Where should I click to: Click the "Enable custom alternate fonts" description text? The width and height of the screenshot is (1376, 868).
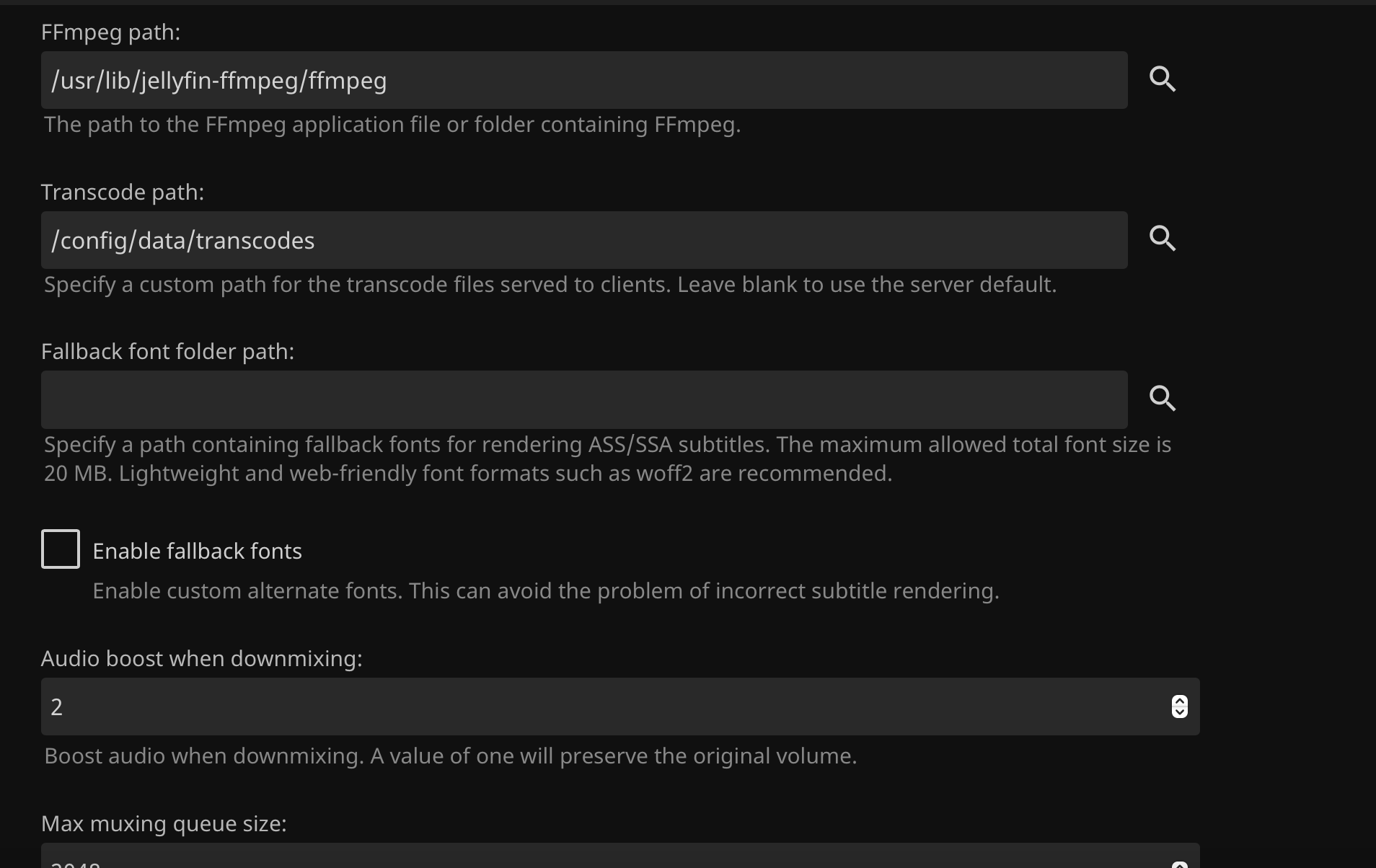[545, 591]
